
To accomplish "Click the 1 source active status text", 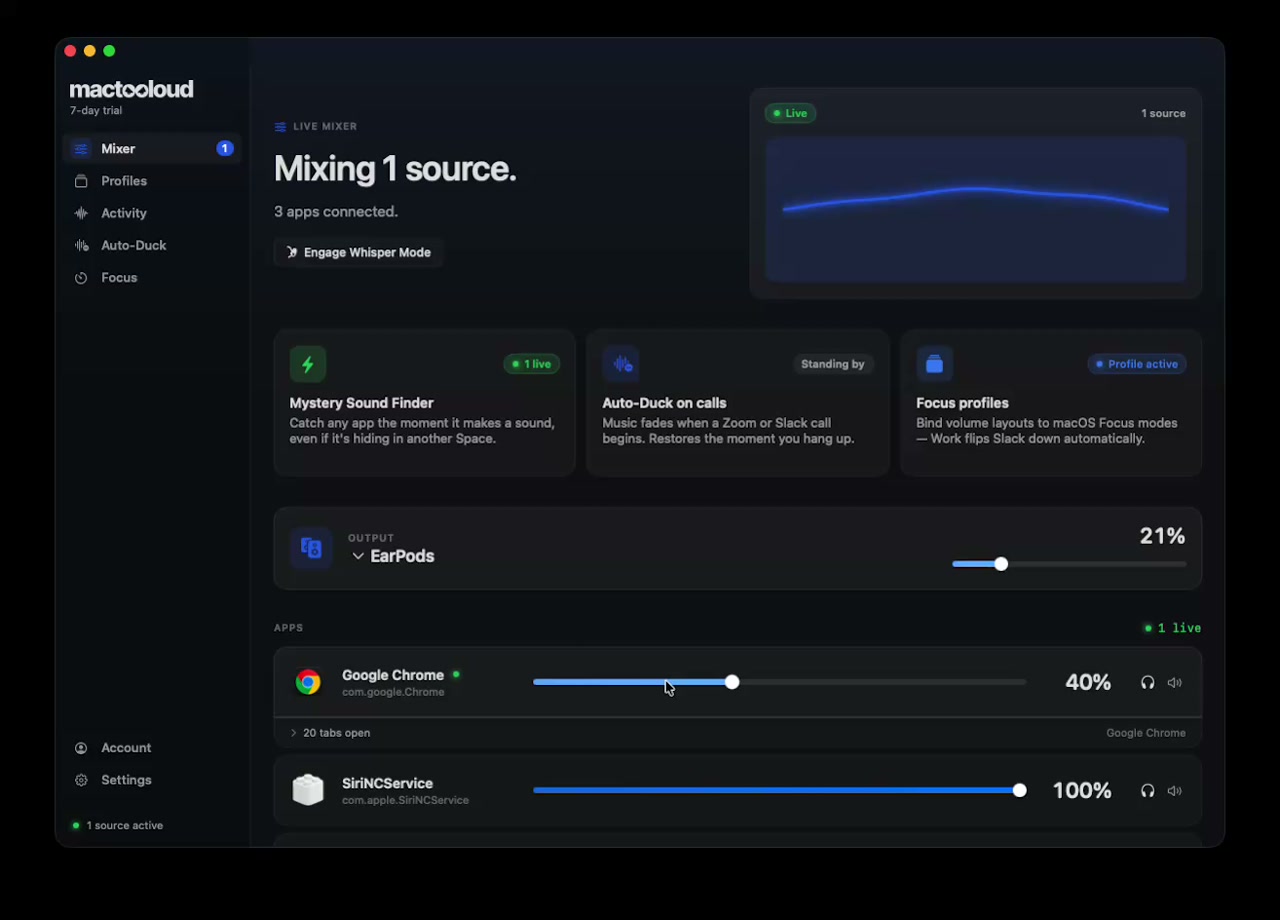I will [125, 826].
